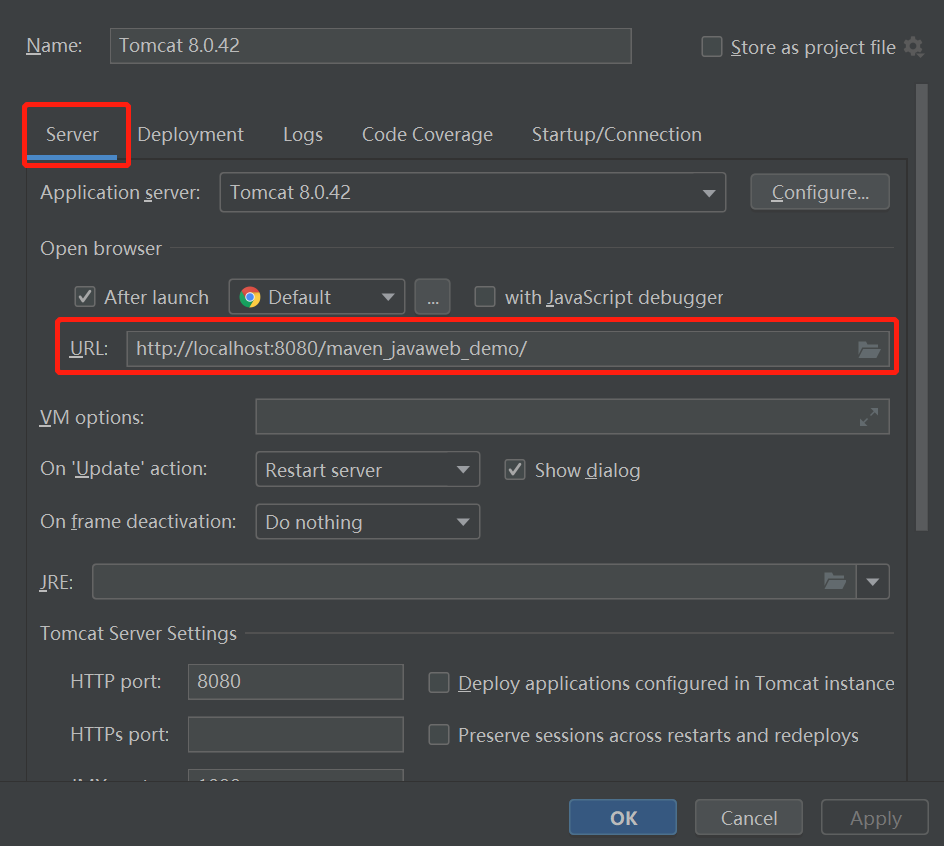Enable Deploy applications configured in Tomcat instance
944x846 pixels.
[438, 683]
